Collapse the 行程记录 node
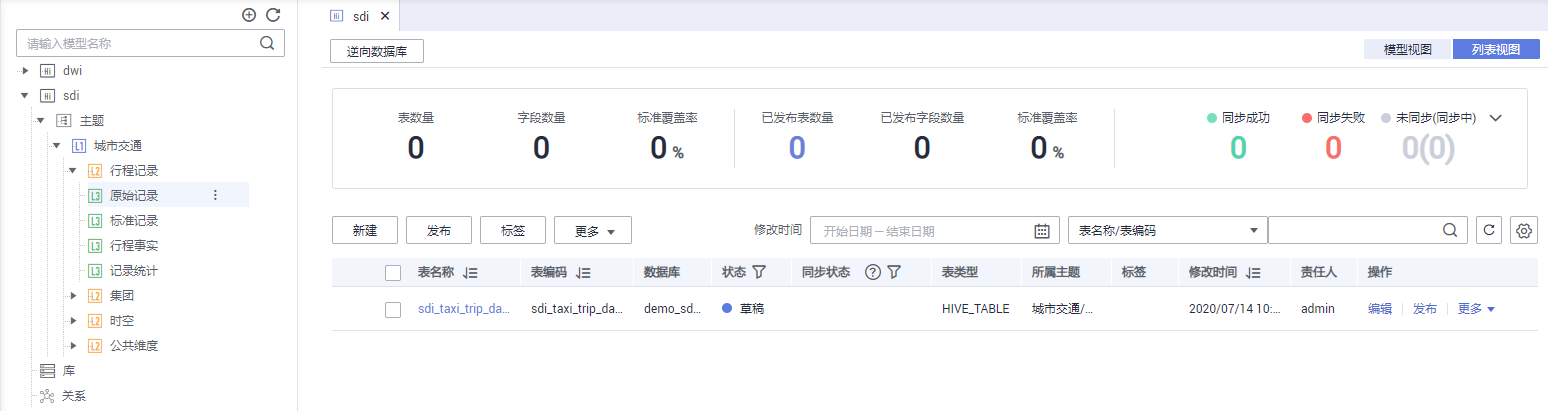This screenshot has width=1548, height=411. 73,171
